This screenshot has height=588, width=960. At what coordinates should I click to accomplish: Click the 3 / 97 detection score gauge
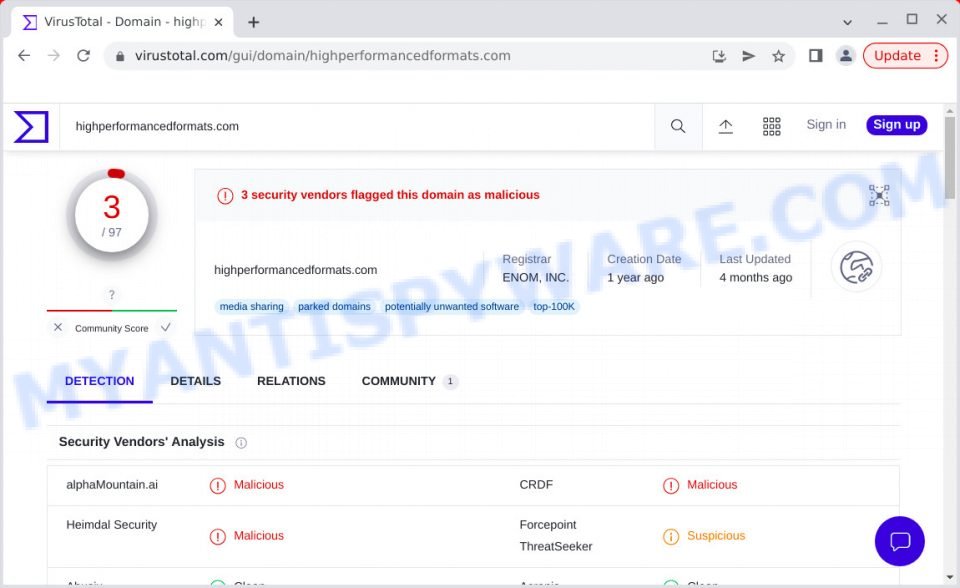click(111, 215)
